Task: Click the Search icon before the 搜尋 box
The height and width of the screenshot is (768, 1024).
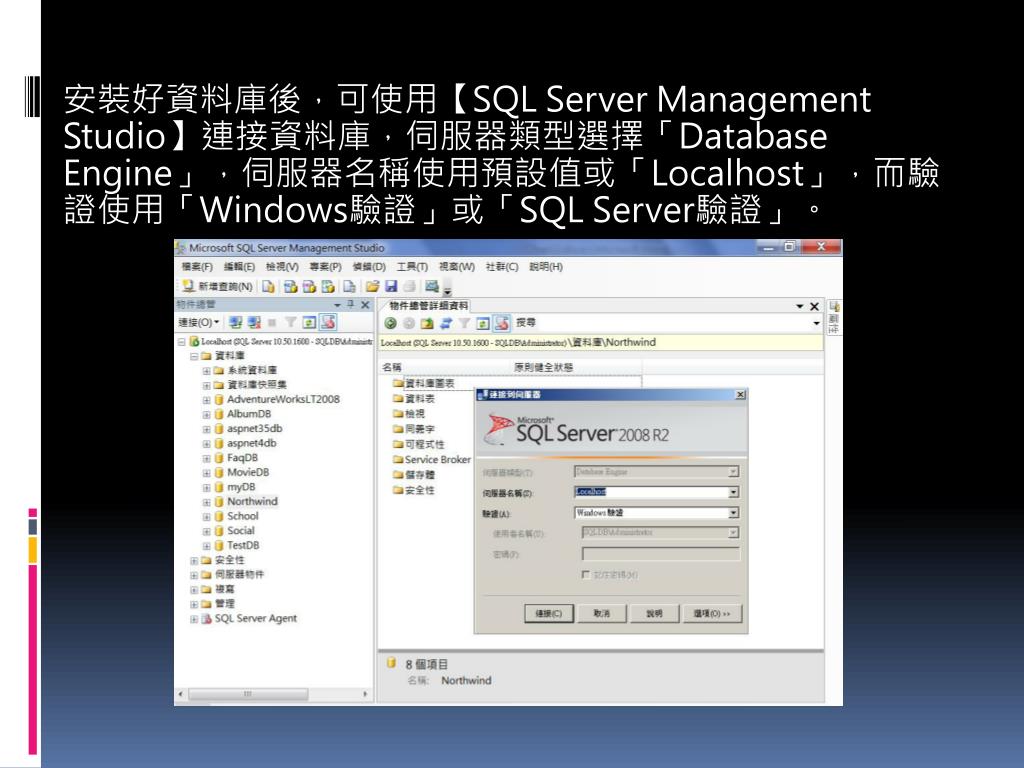Action: [x=502, y=323]
